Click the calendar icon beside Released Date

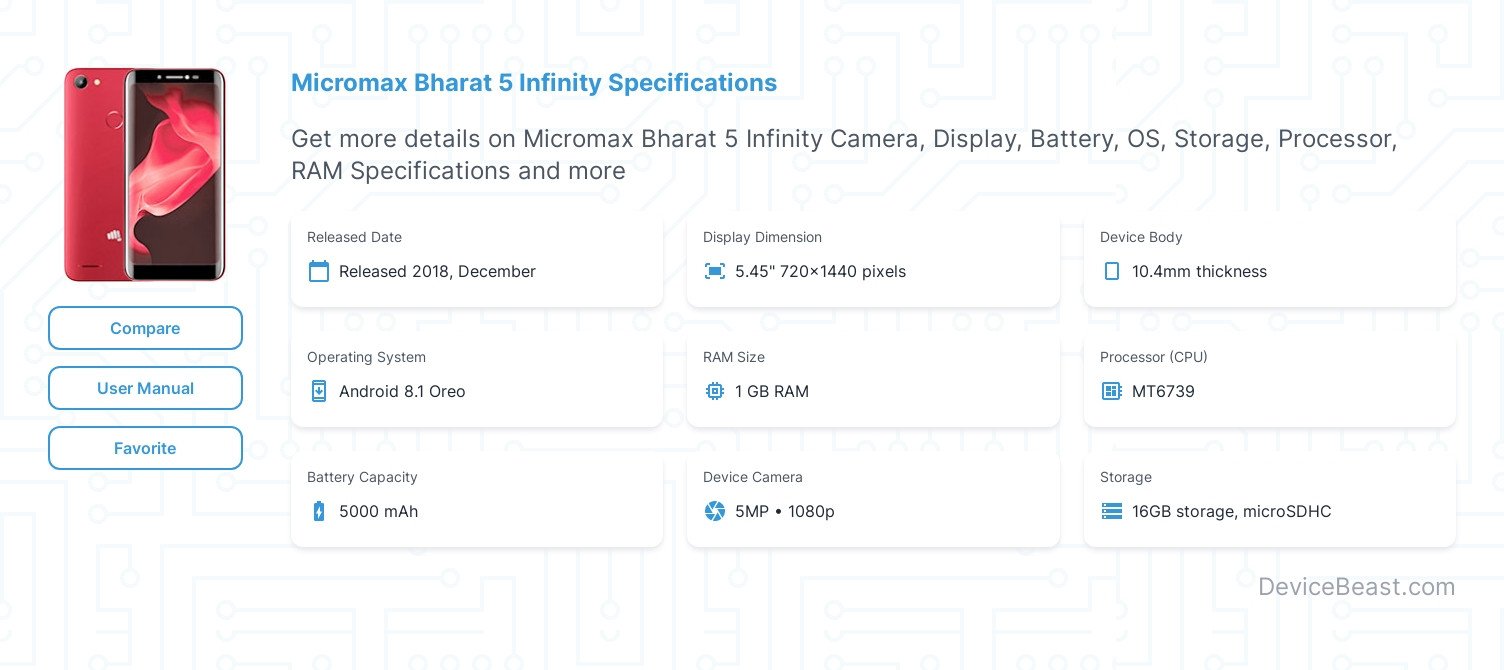tap(318, 271)
